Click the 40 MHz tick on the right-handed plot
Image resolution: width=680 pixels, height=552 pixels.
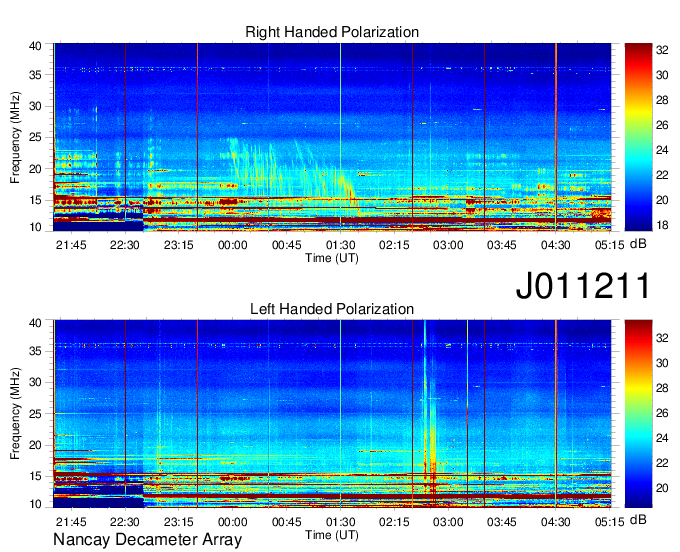point(35,46)
